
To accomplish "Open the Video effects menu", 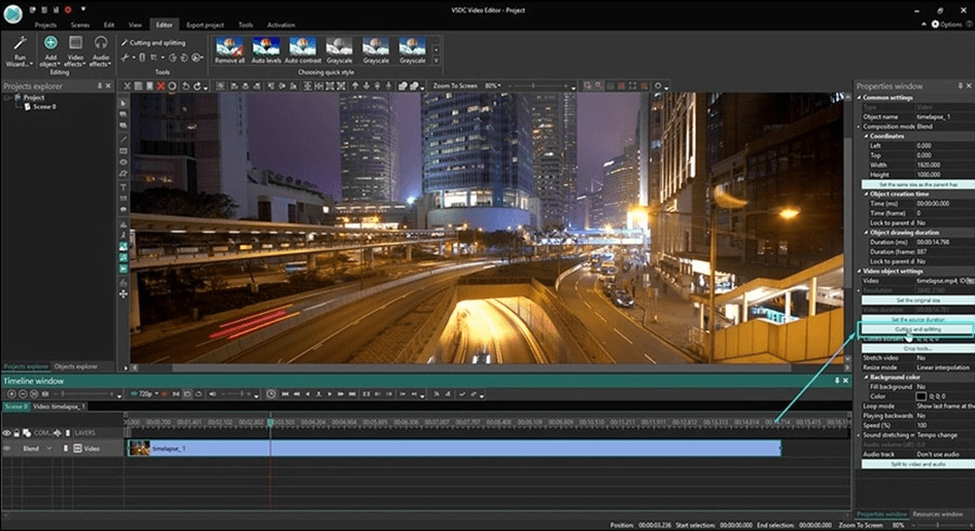I will coord(75,51).
